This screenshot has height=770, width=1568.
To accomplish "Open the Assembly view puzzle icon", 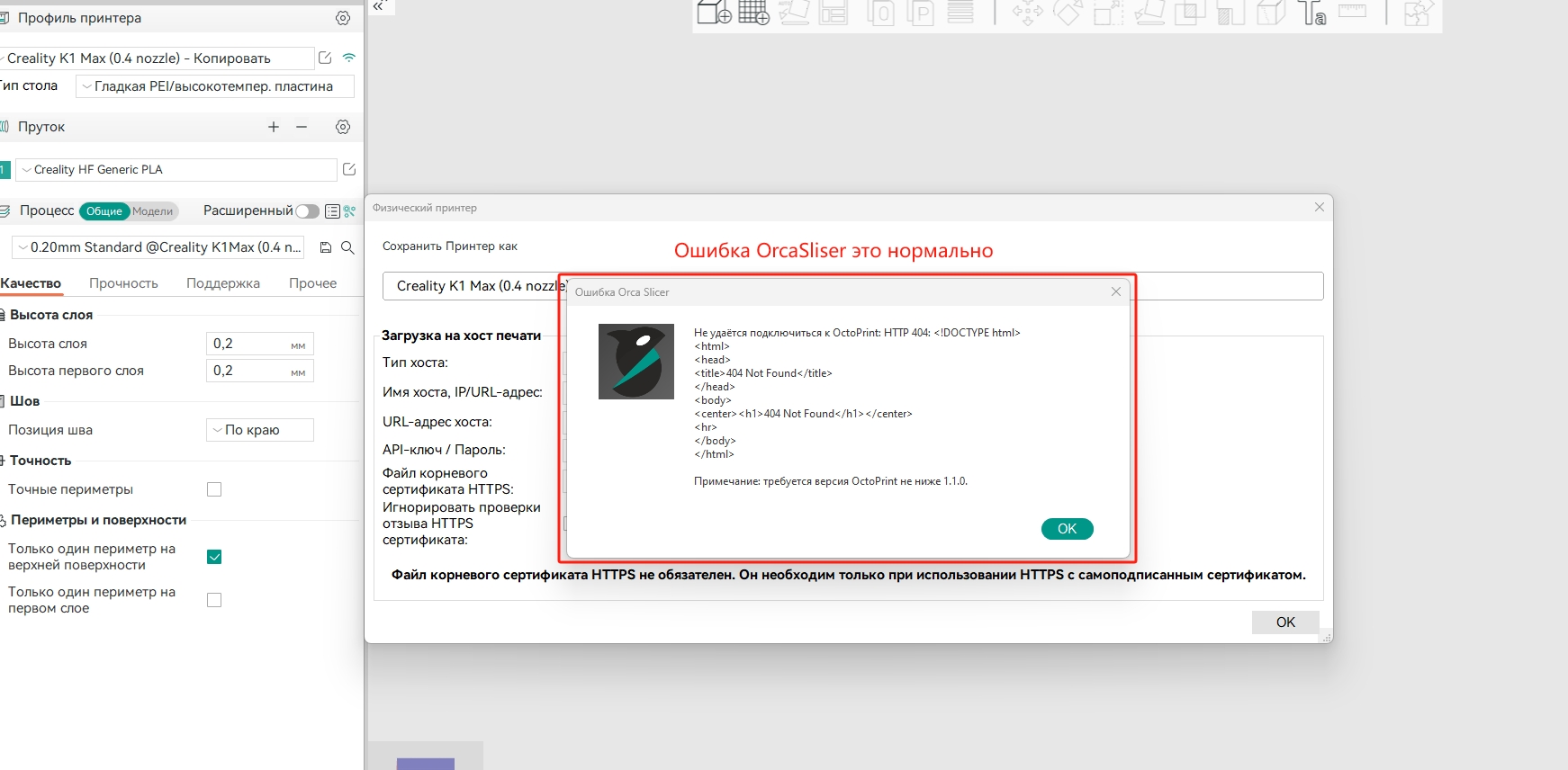I will pos(1418,12).
